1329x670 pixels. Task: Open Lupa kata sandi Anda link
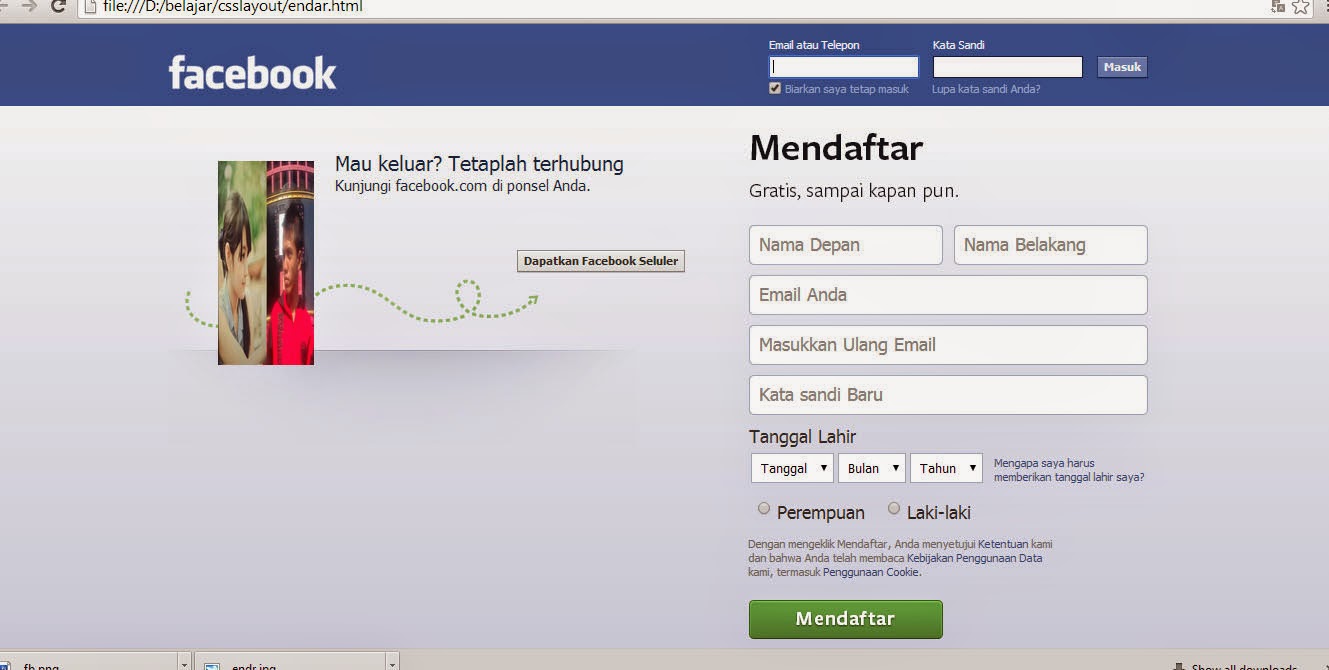[986, 89]
